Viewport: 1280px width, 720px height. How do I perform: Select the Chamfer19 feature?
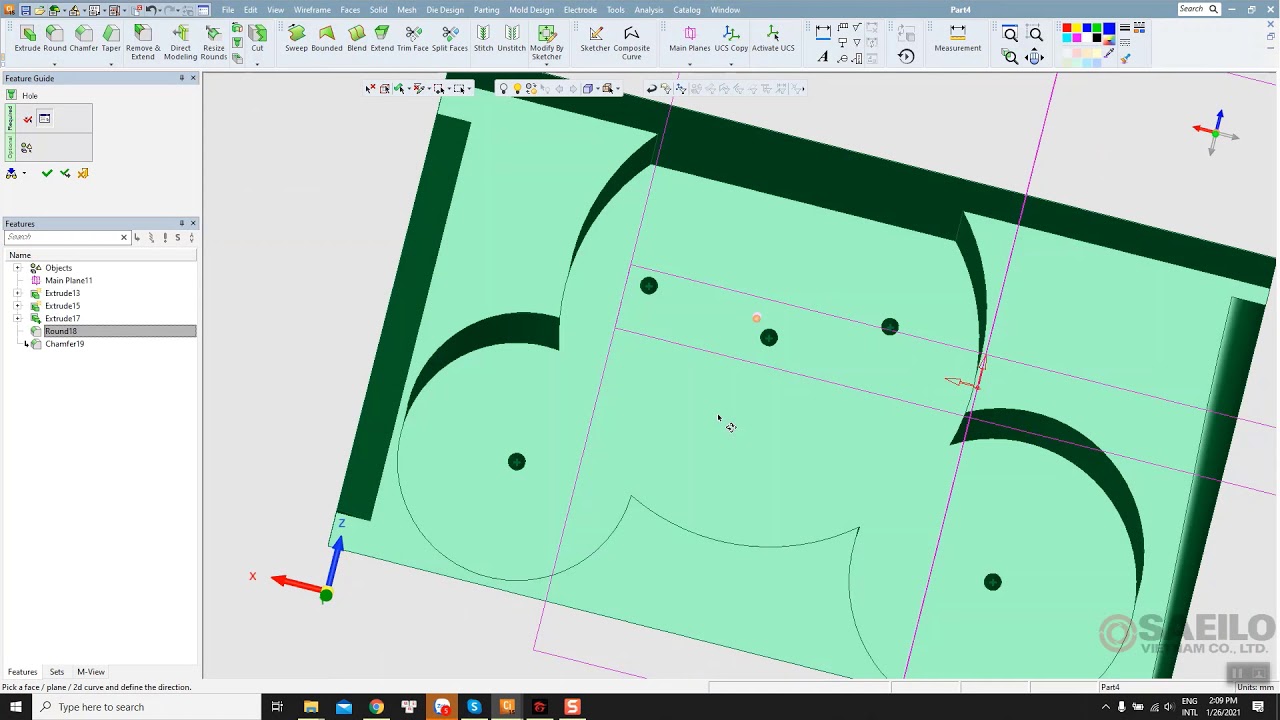click(x=64, y=344)
